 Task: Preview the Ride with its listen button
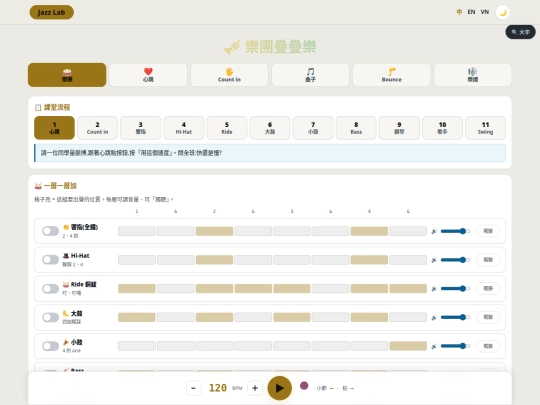[x=488, y=288]
